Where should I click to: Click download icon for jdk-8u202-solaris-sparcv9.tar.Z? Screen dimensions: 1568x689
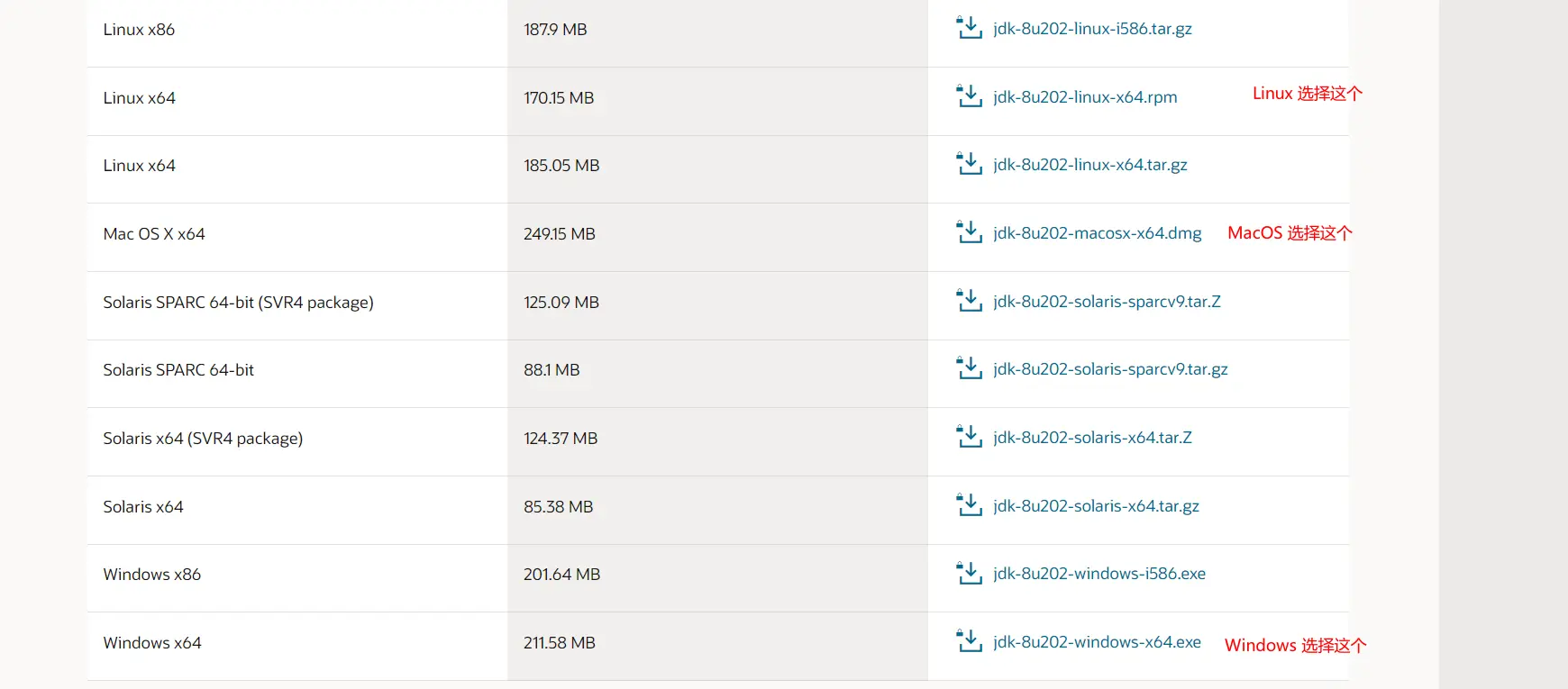pos(969,301)
